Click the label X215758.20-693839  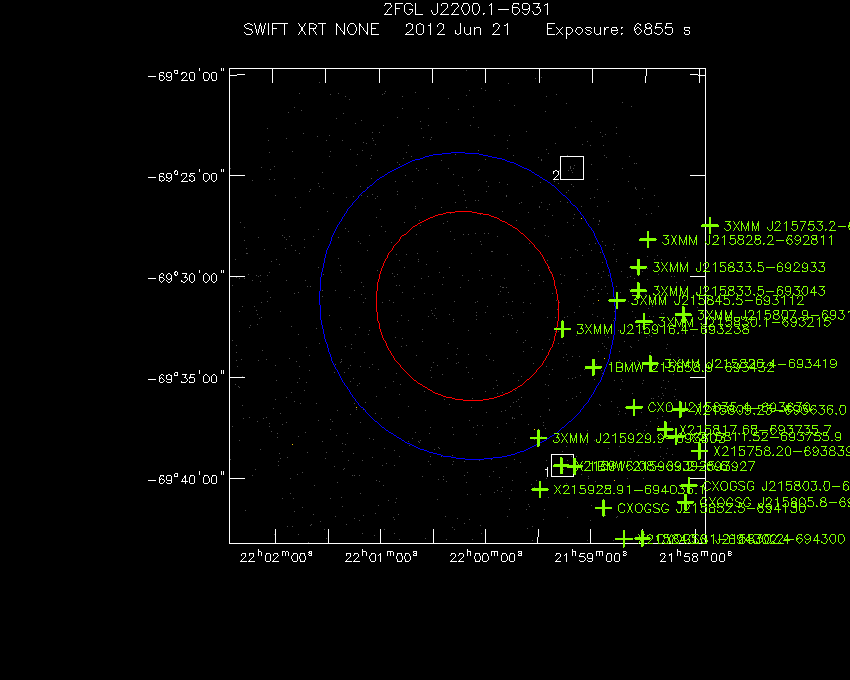click(x=781, y=452)
